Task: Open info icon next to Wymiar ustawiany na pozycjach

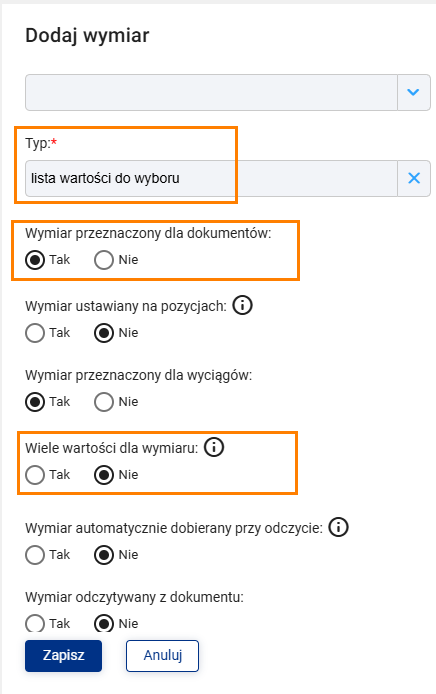Action: (x=243, y=305)
